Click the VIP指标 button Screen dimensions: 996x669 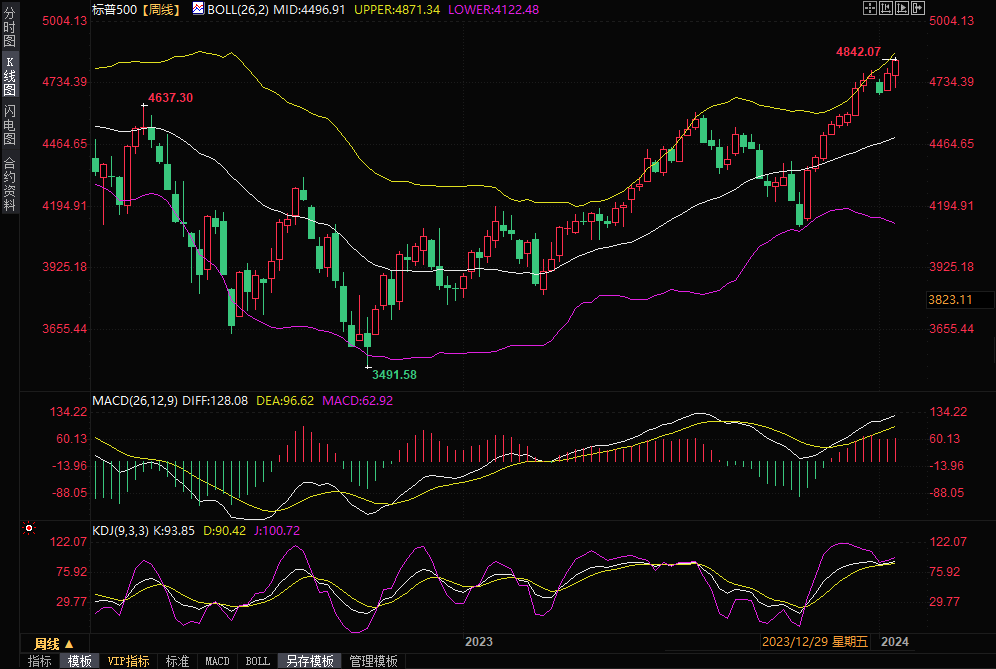pyautogui.click(x=129, y=661)
